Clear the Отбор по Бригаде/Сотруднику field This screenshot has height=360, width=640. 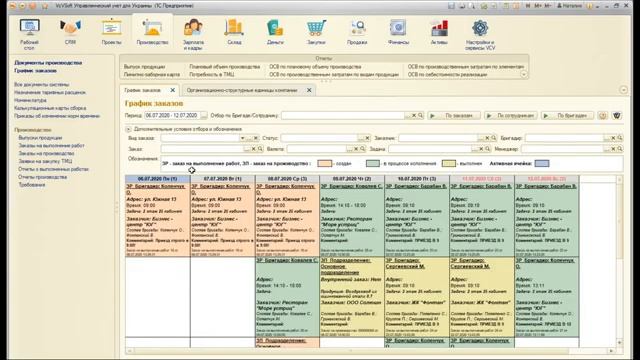[x=413, y=116]
